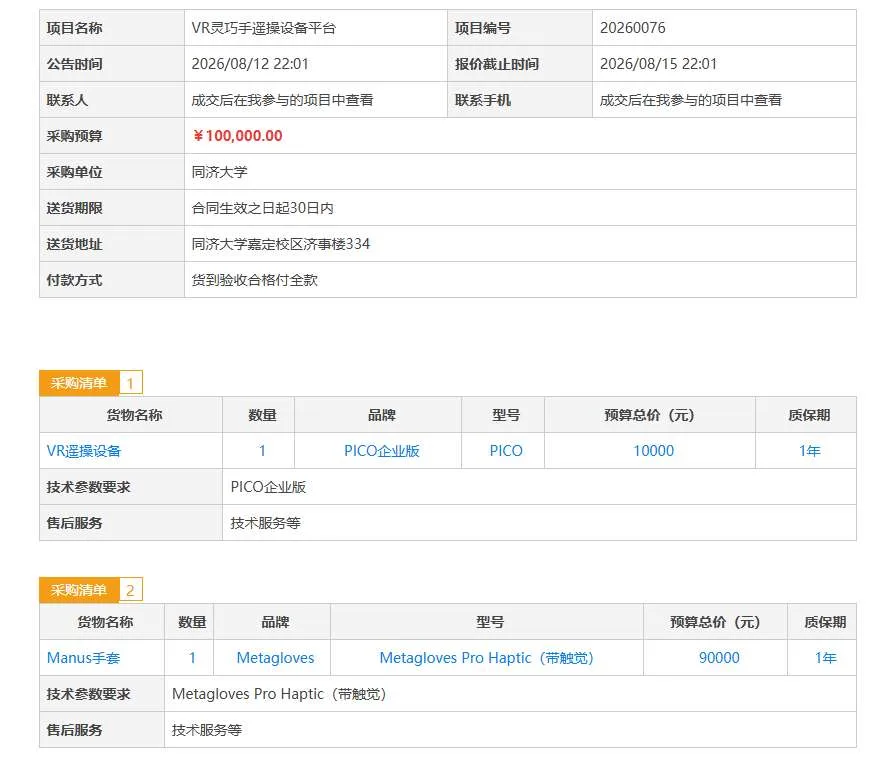Click delivery address 同济大学嘉定校区济事楼334
The height and width of the screenshot is (761, 890).
point(280,244)
